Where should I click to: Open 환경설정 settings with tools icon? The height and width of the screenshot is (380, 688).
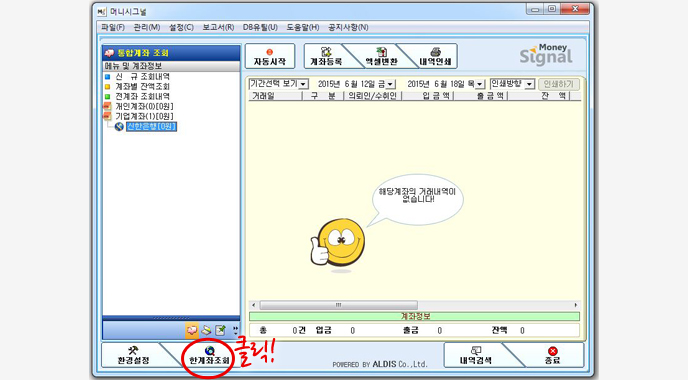click(133, 355)
